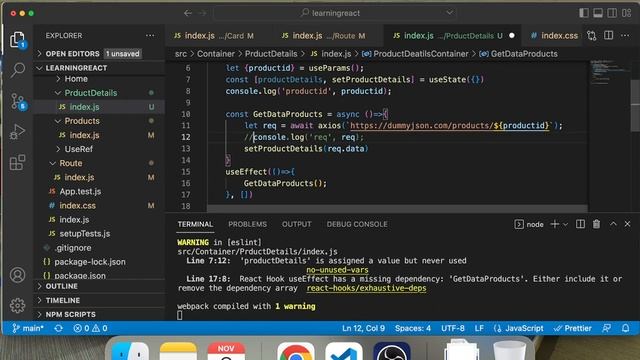Image resolution: width=640 pixels, height=360 pixels.
Task: Open the index.js Route editor tab
Action: click(x=323, y=36)
